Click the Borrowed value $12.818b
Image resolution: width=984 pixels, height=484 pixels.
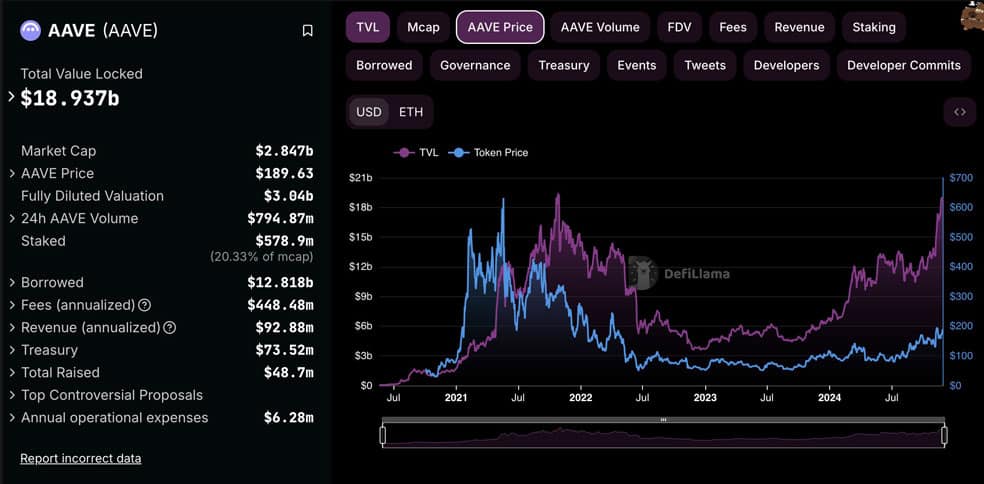[280, 282]
